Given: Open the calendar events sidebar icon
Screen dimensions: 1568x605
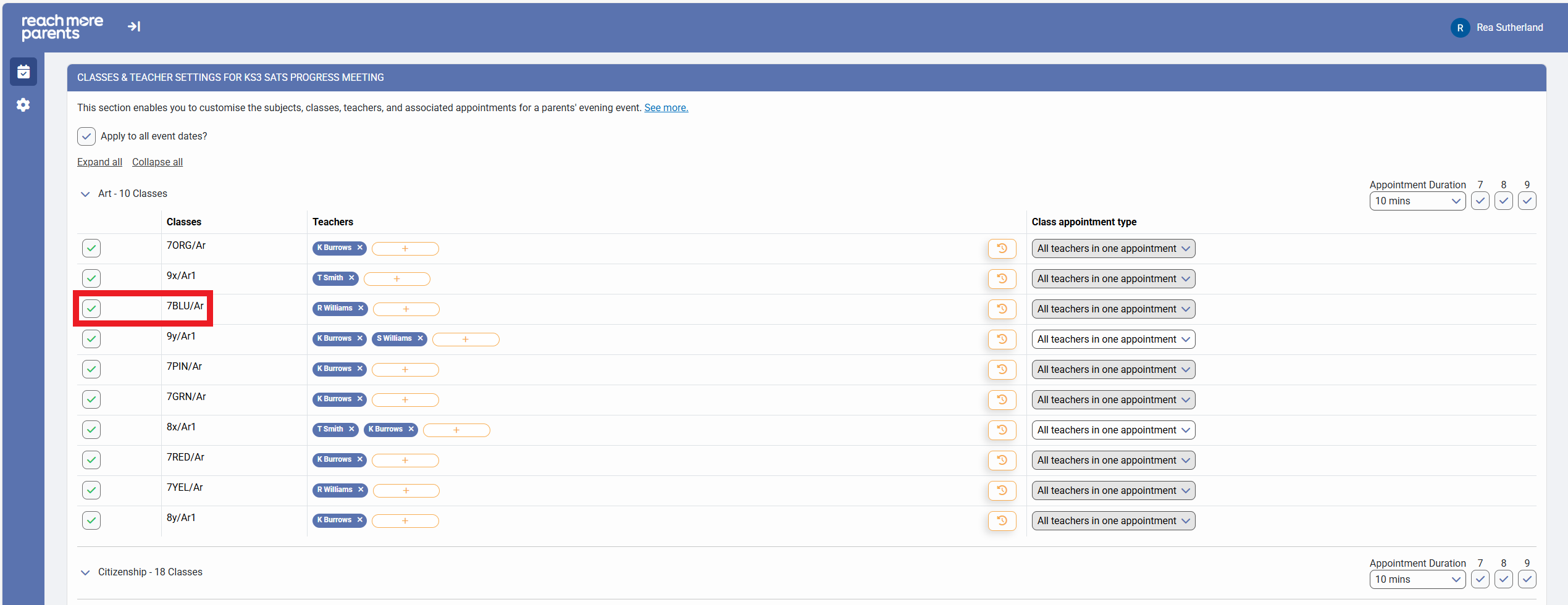Looking at the screenshot, I should tap(23, 72).
